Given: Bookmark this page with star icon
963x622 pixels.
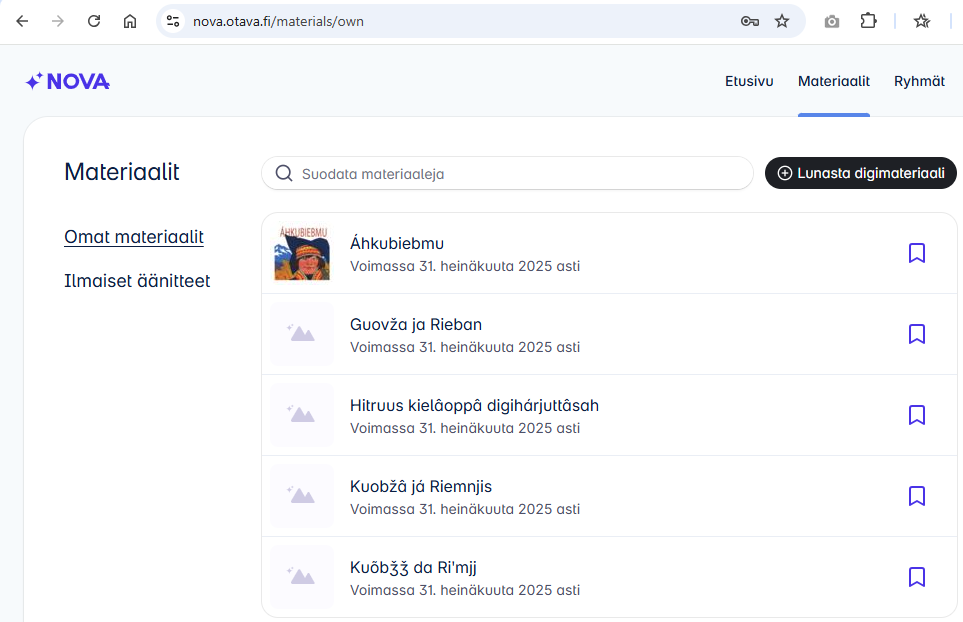Looking at the screenshot, I should point(782,21).
